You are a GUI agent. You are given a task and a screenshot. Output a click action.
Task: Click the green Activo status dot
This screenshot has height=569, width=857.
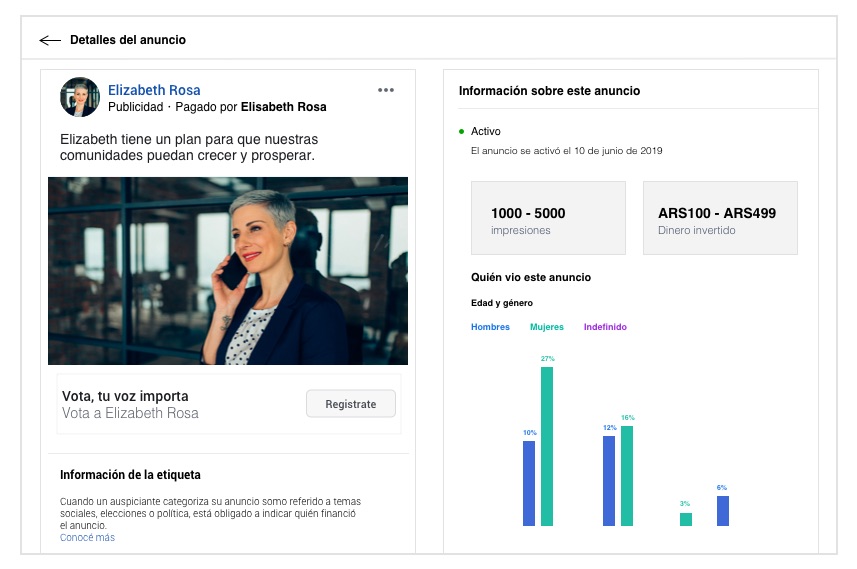461,131
